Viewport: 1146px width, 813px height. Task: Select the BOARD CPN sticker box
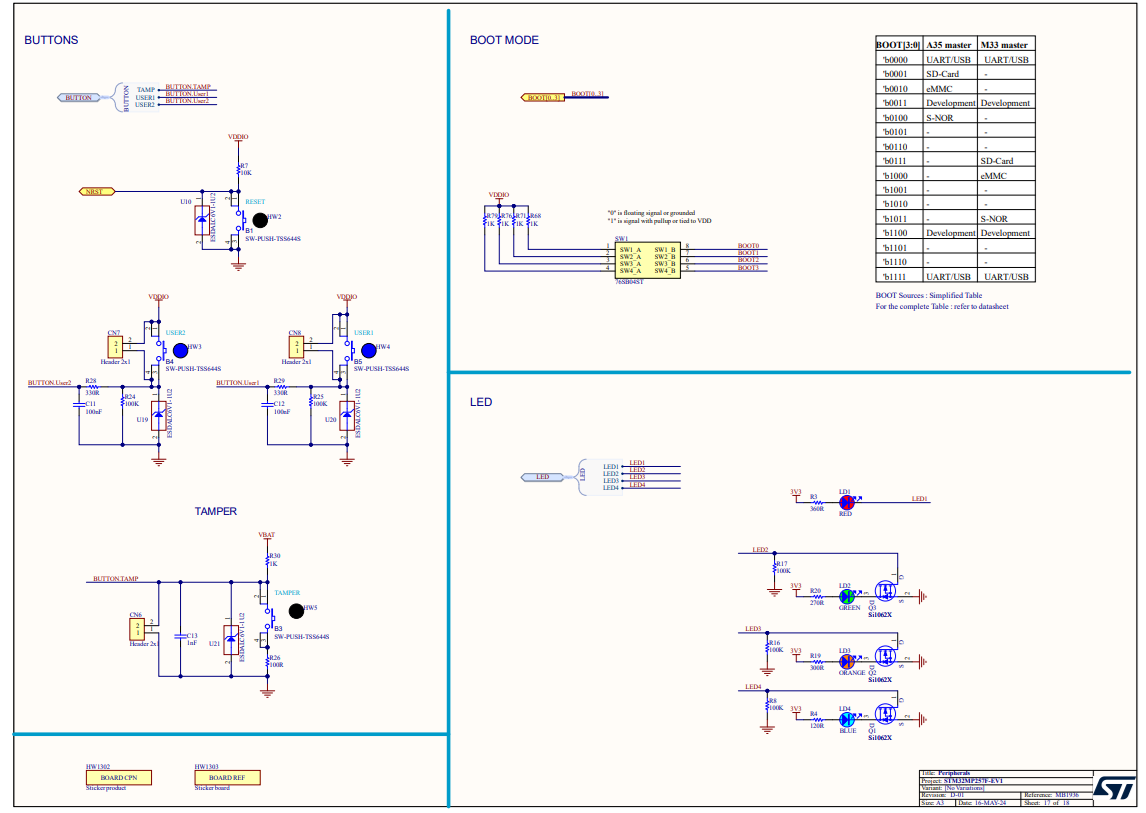tap(118, 778)
